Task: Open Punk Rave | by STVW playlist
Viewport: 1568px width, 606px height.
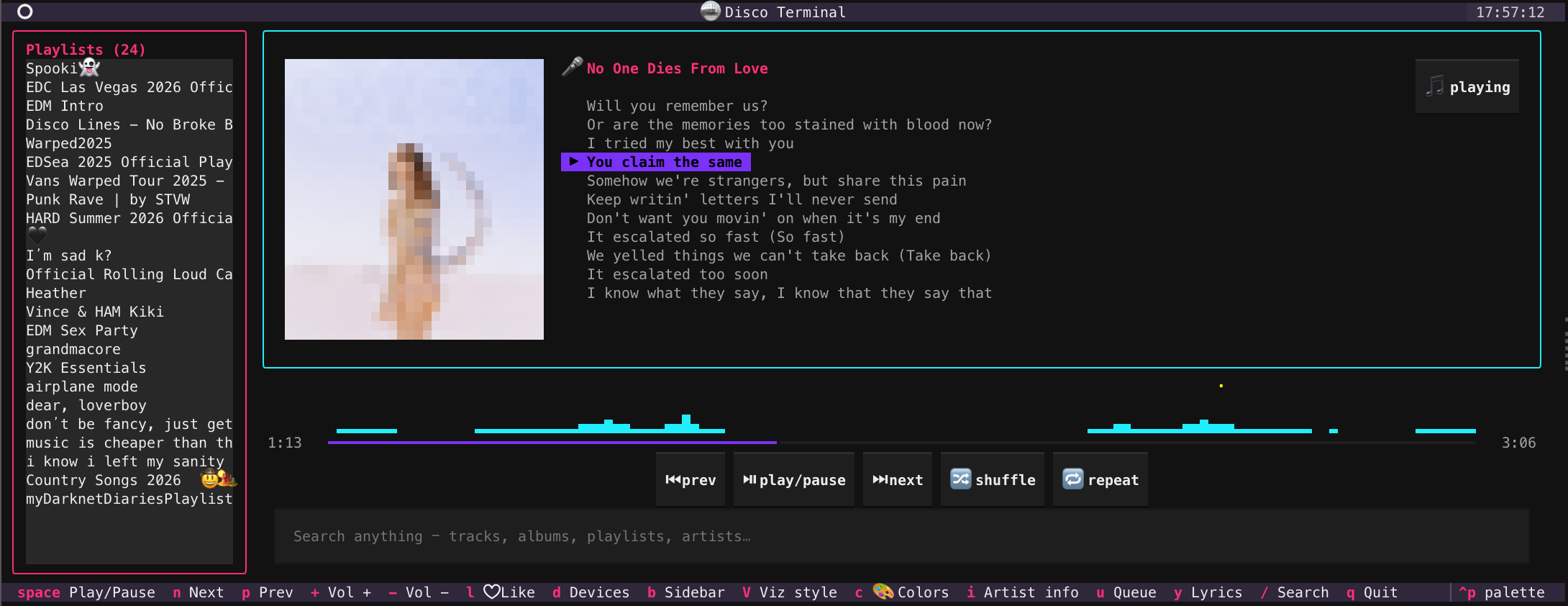Action: (129, 199)
